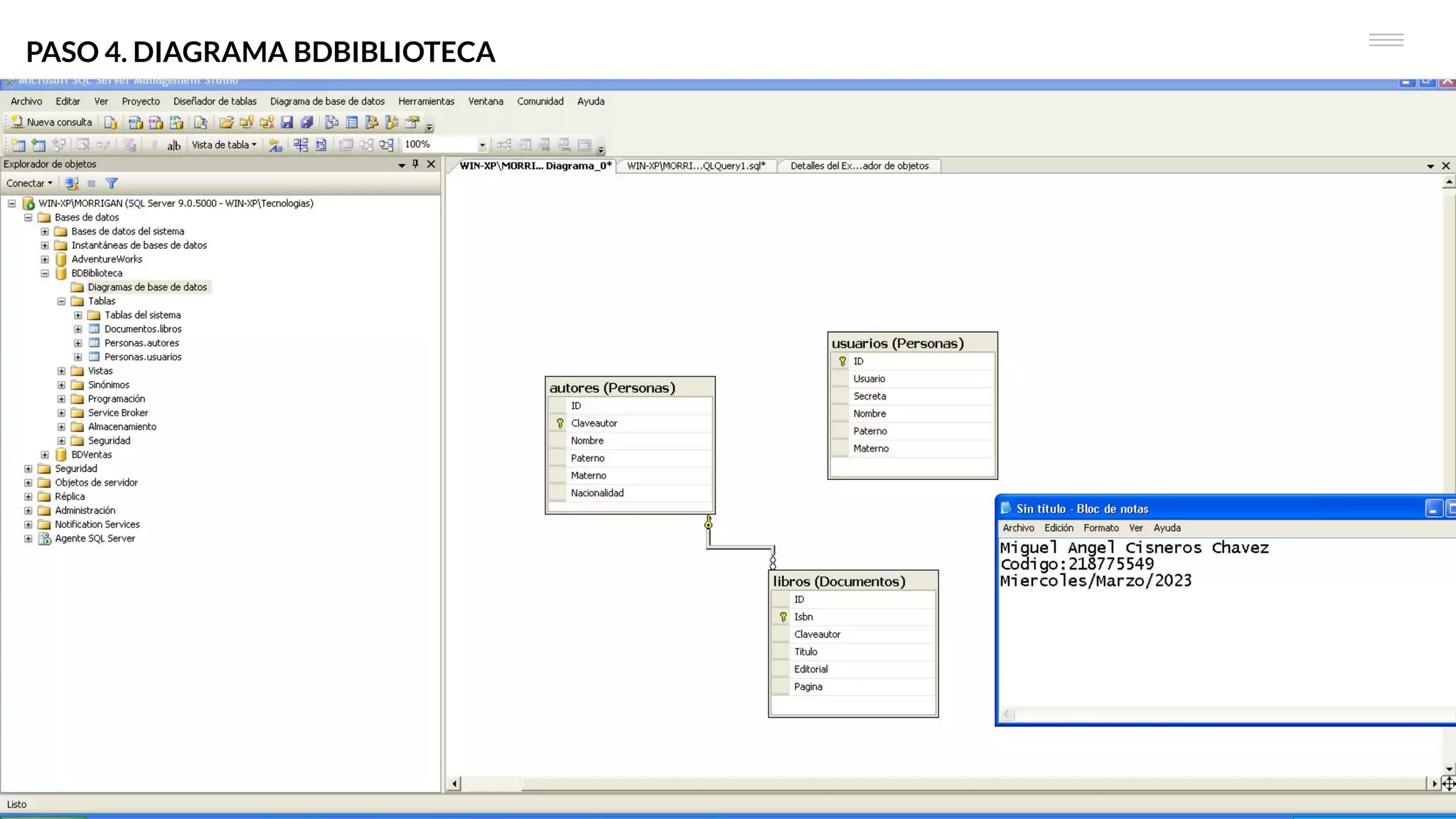Image resolution: width=1456 pixels, height=819 pixels.
Task: Click the new table icon in diagram toolbar
Action: point(18,145)
